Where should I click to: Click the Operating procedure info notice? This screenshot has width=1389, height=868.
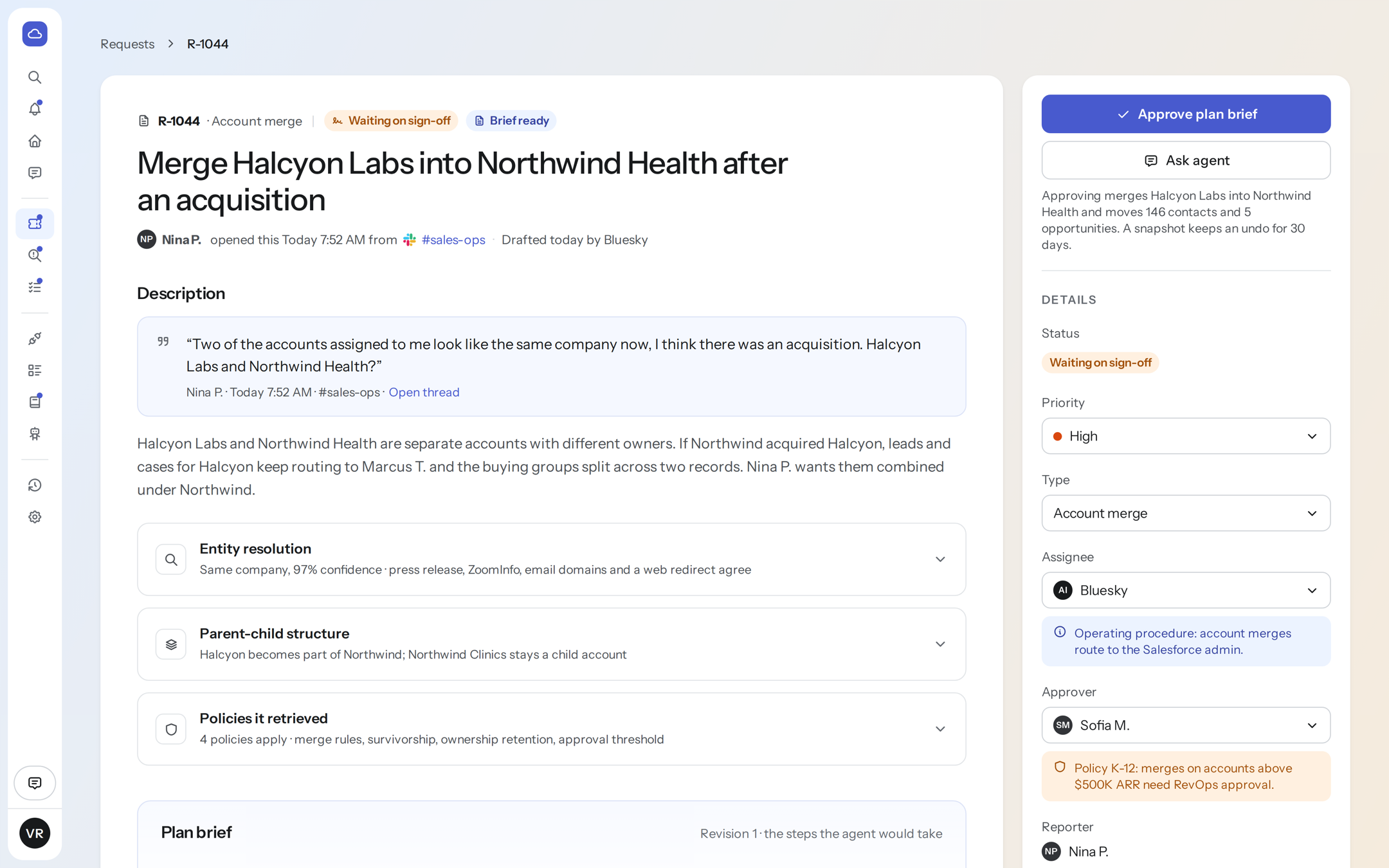(x=1186, y=641)
